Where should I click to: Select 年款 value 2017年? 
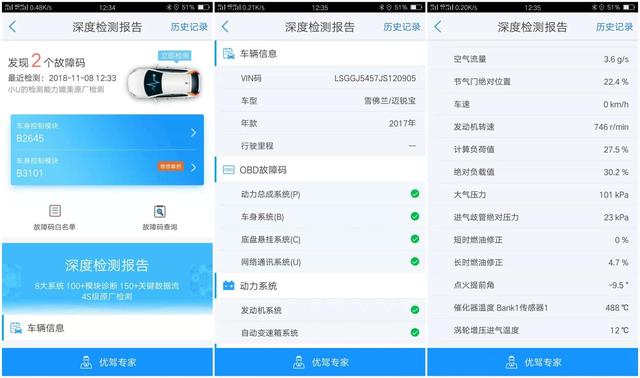pyautogui.click(x=402, y=123)
